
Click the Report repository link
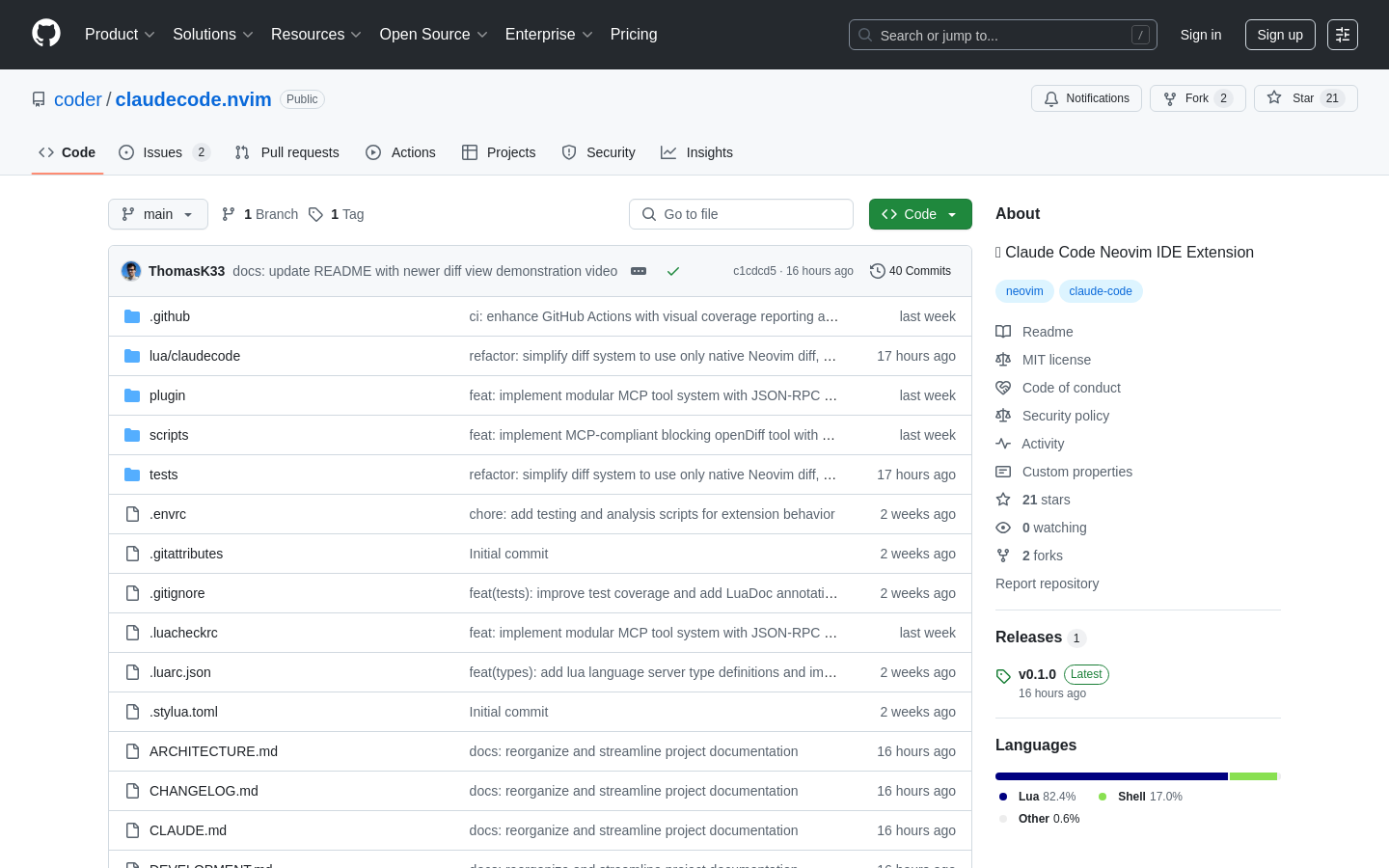pos(1047,583)
